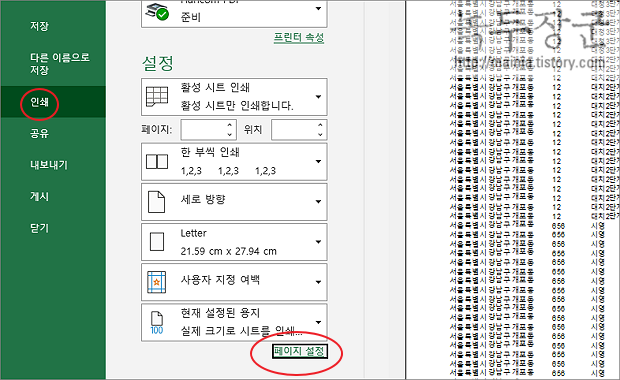Viewport: 620px width, 380px height.
Task: Click the print preview page
Action: 513,190
